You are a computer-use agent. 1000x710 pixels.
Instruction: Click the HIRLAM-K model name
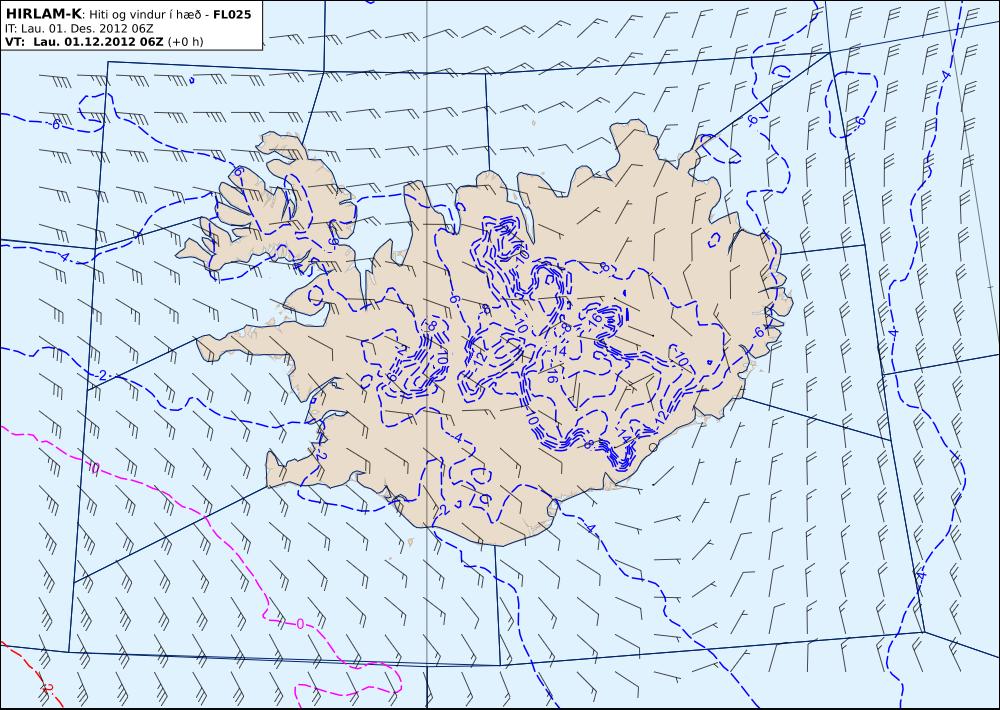point(43,14)
